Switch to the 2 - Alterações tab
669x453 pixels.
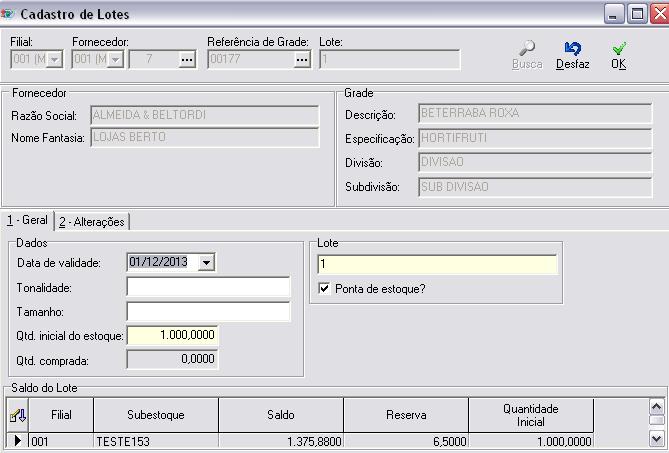[x=92, y=222]
